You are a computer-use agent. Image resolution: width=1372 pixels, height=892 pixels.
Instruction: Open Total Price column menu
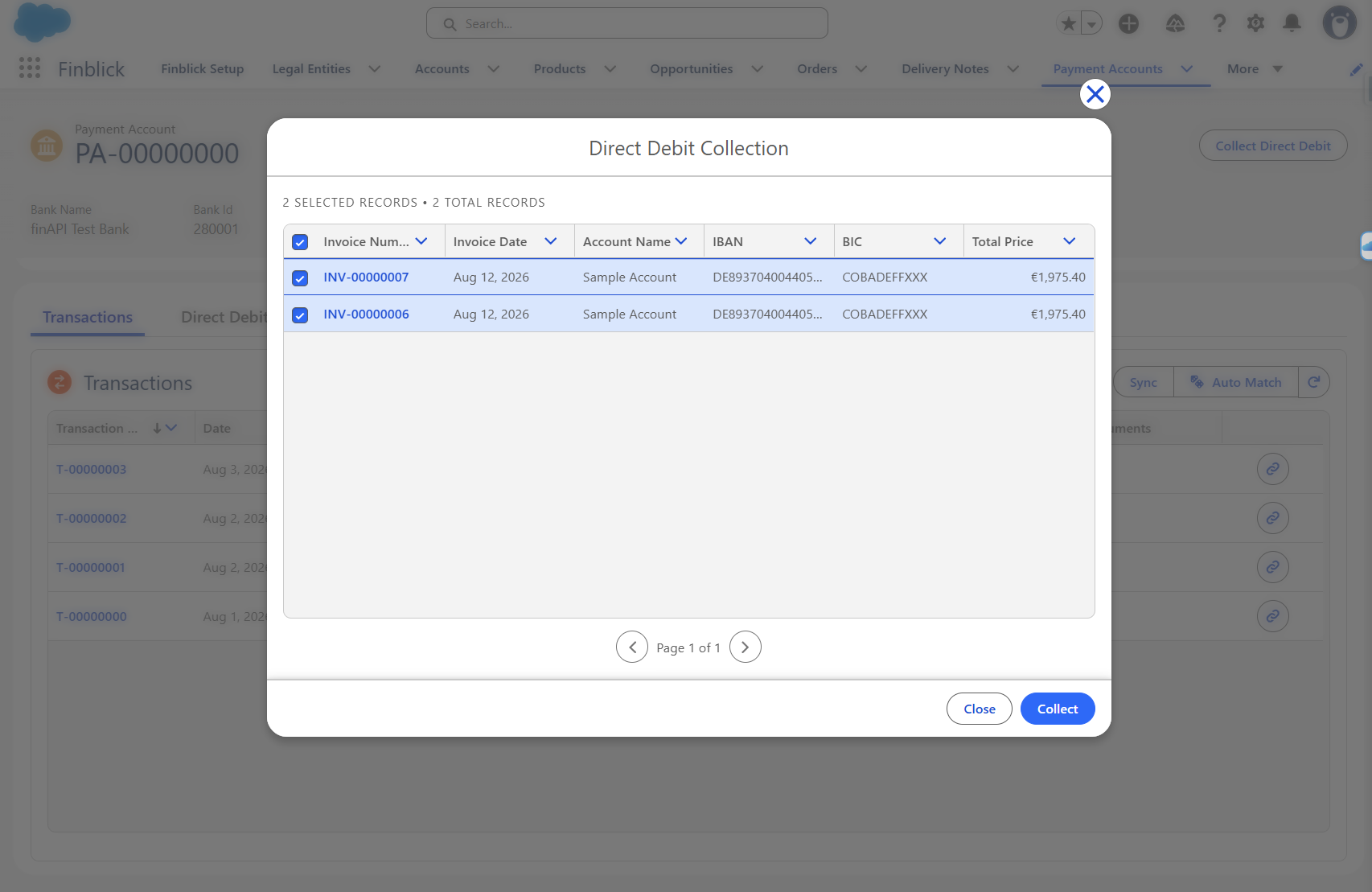pyautogui.click(x=1070, y=241)
